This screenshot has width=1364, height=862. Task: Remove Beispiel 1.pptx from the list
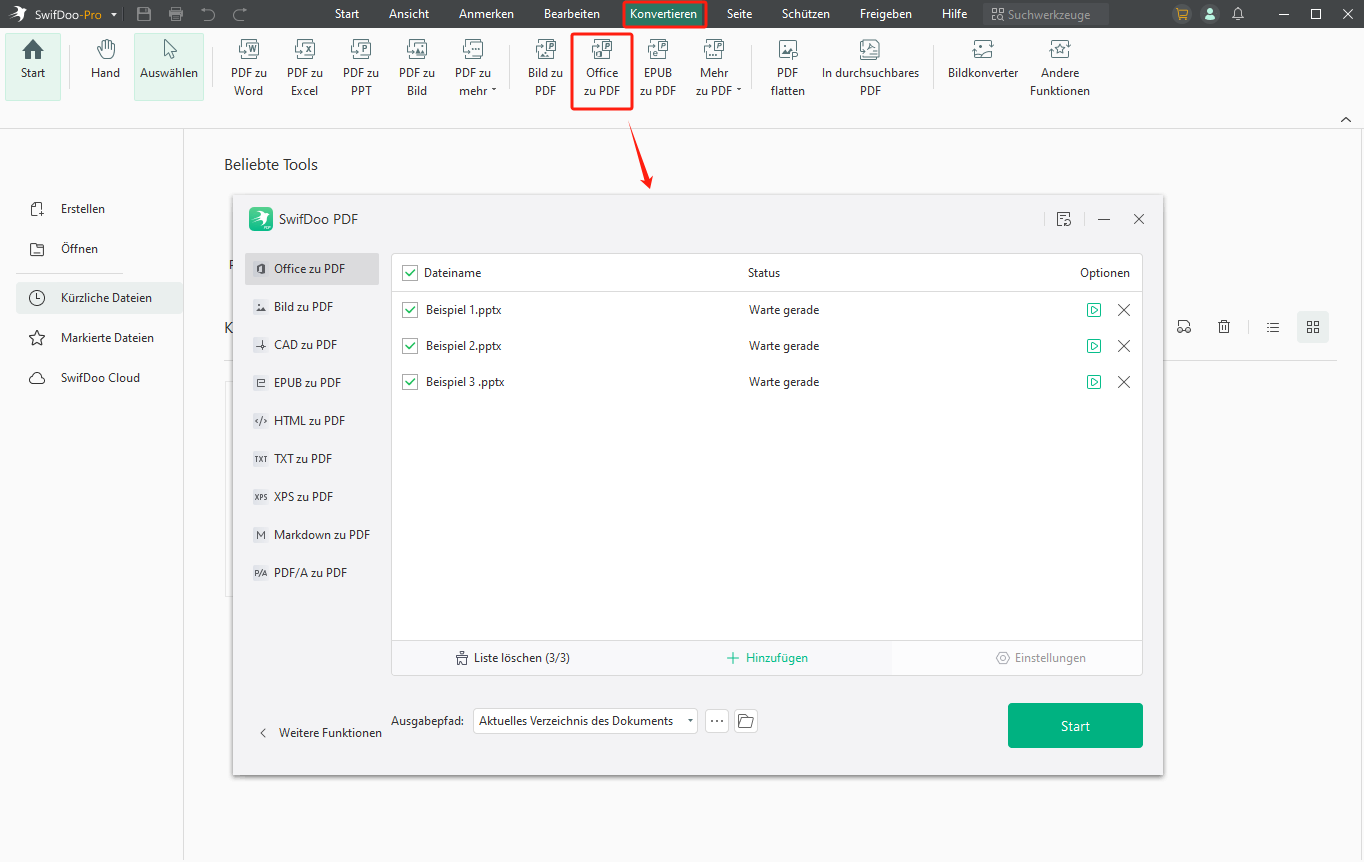pos(1124,310)
